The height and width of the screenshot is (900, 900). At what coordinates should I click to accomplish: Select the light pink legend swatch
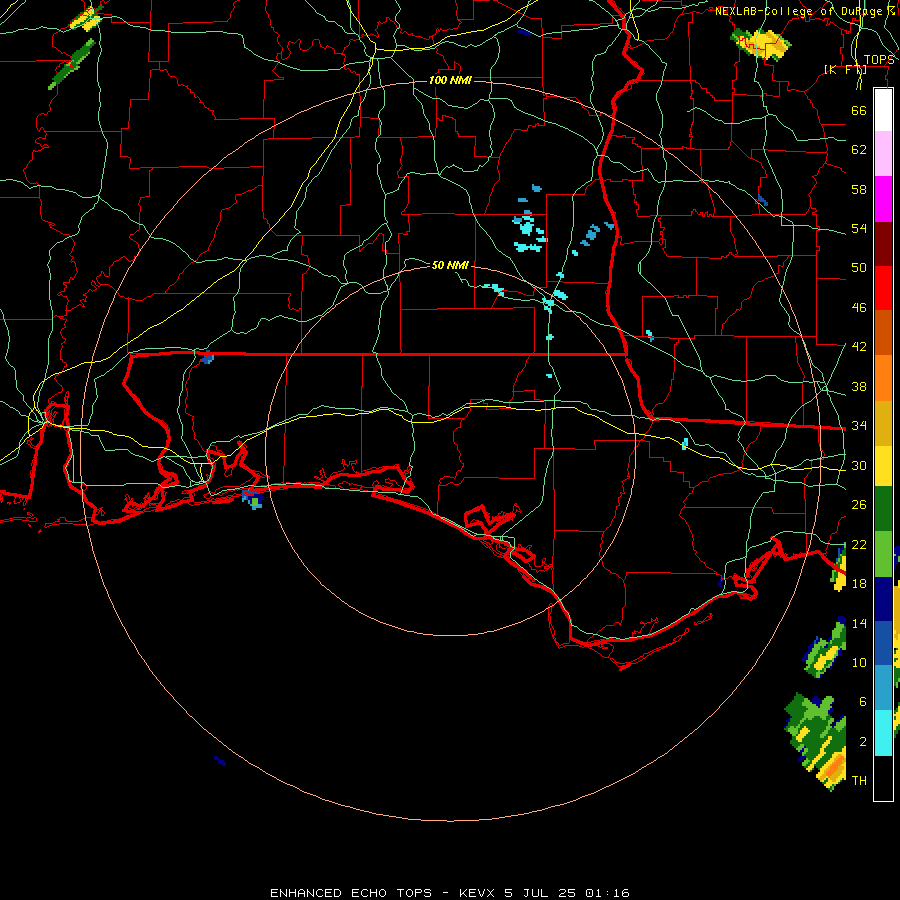click(x=883, y=153)
